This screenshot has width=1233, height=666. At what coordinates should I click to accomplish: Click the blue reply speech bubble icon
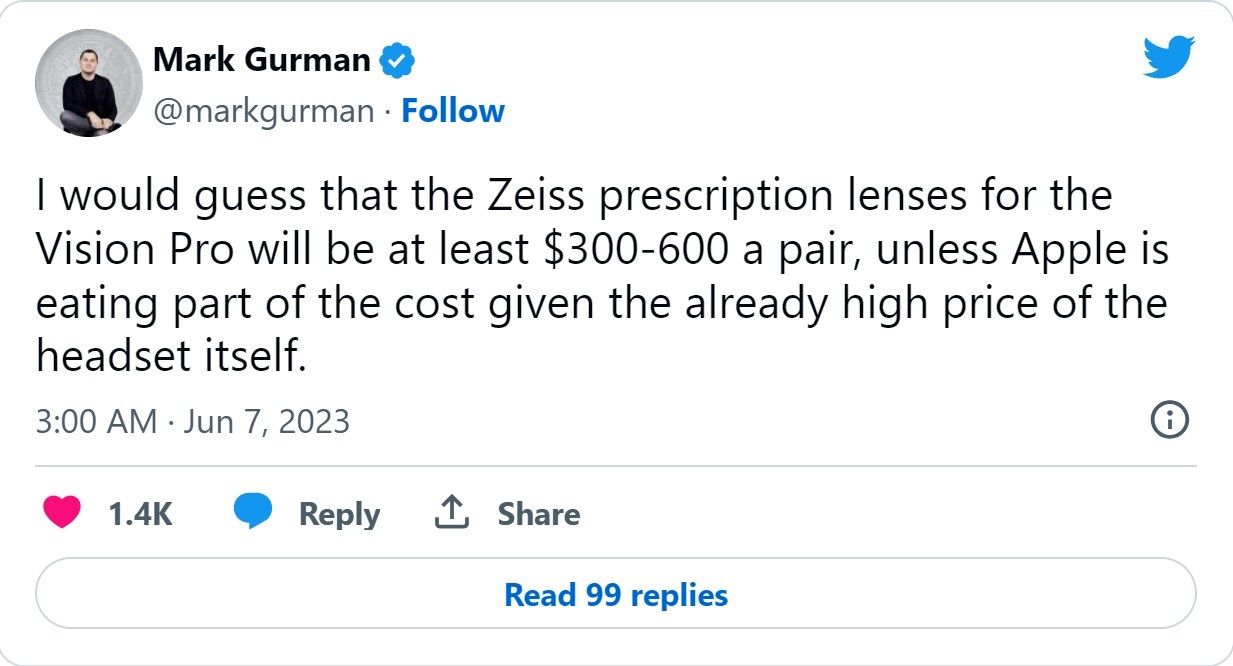coord(253,513)
